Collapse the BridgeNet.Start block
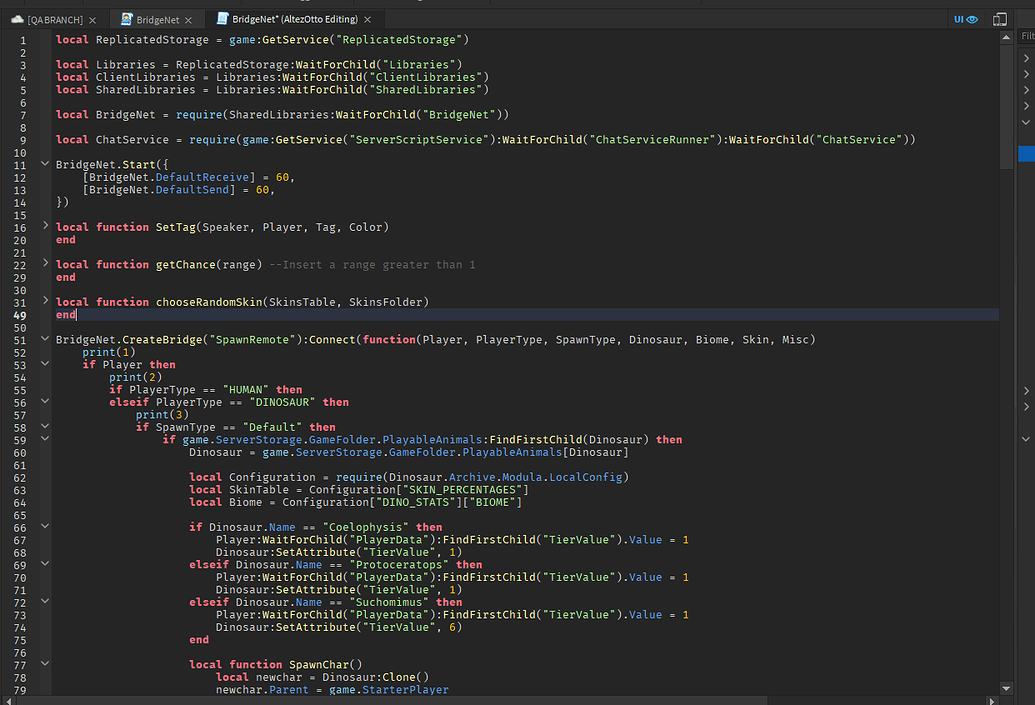The image size is (1035, 705). point(45,164)
